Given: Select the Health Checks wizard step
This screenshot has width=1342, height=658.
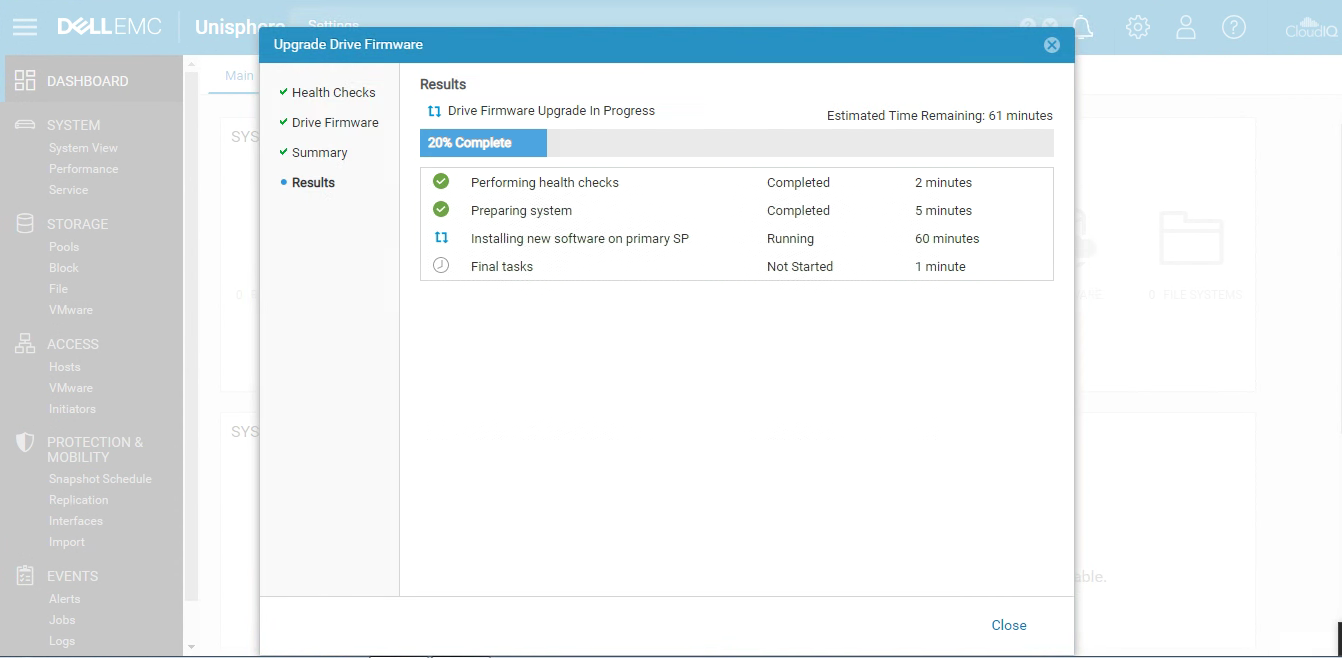Looking at the screenshot, I should [x=333, y=93].
